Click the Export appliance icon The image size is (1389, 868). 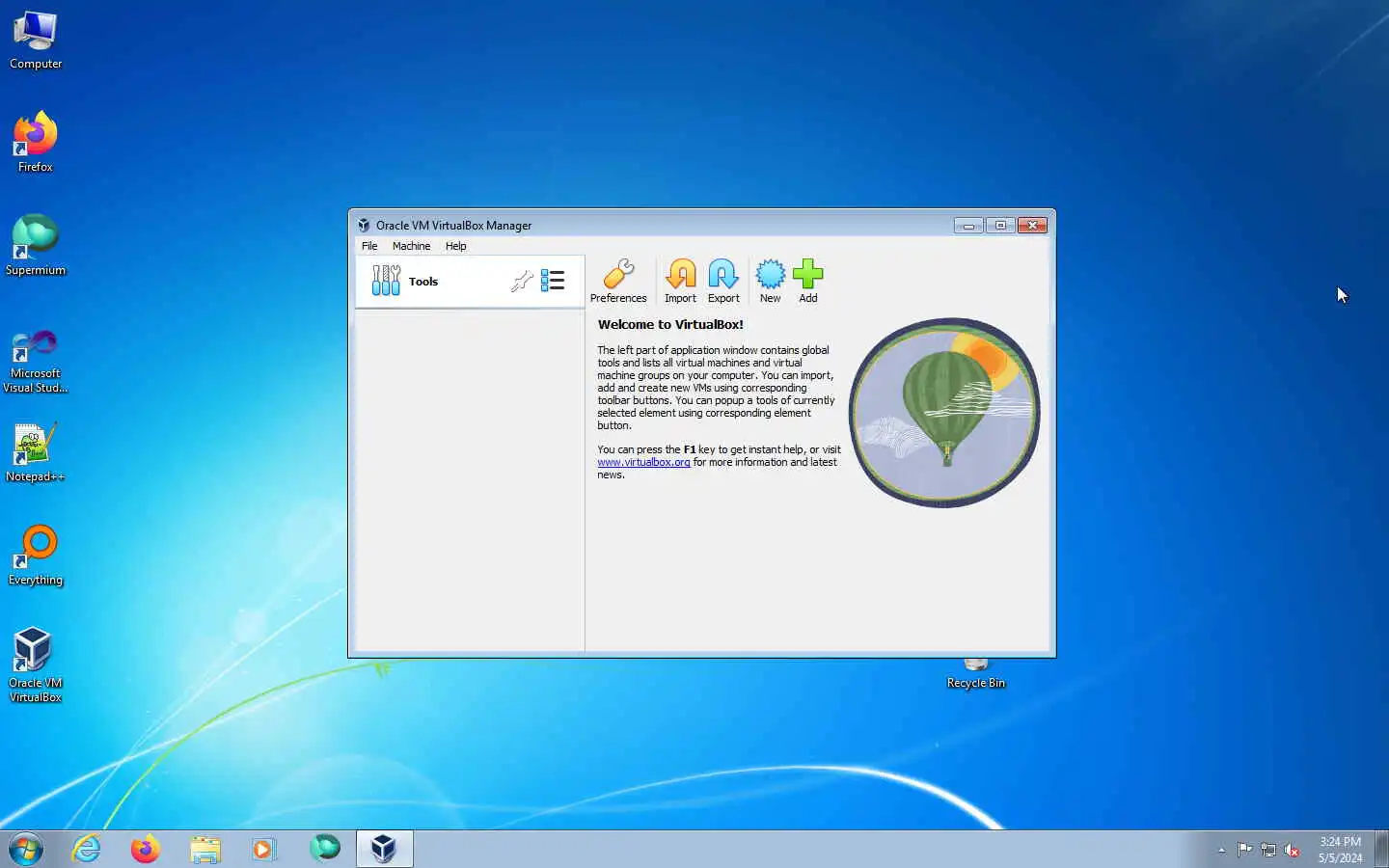723,281
